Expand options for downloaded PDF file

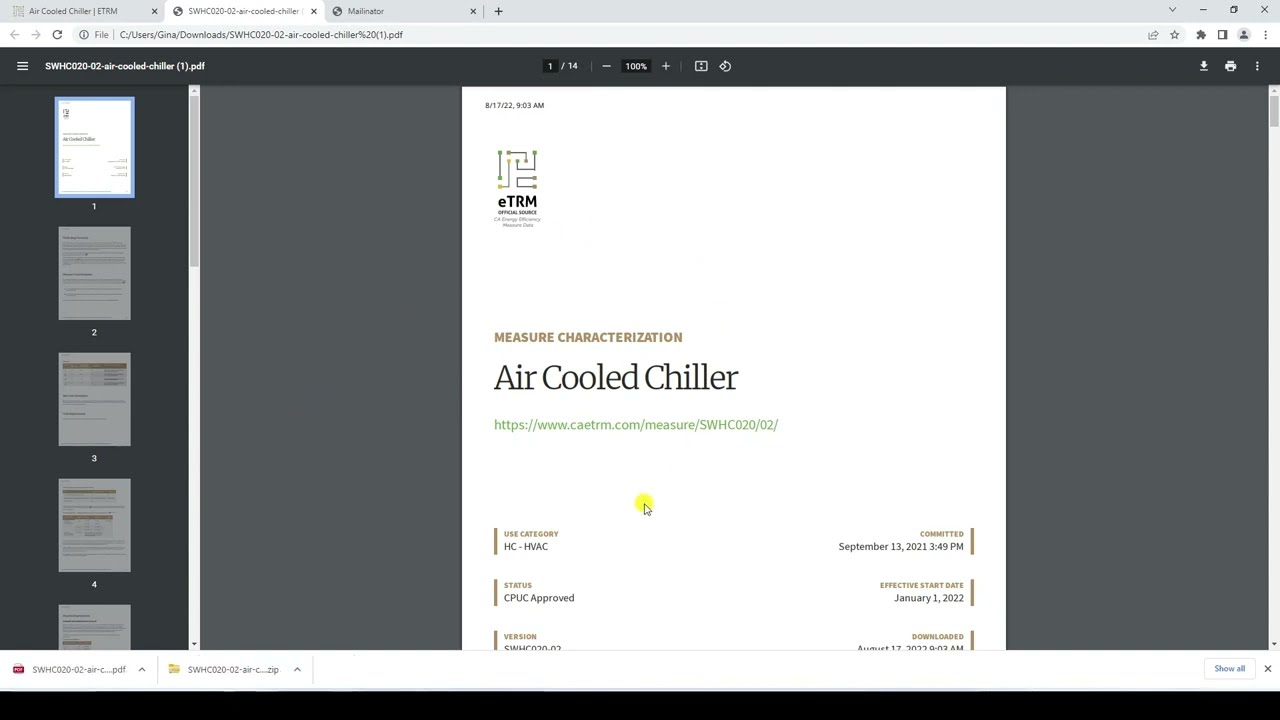coord(142,669)
